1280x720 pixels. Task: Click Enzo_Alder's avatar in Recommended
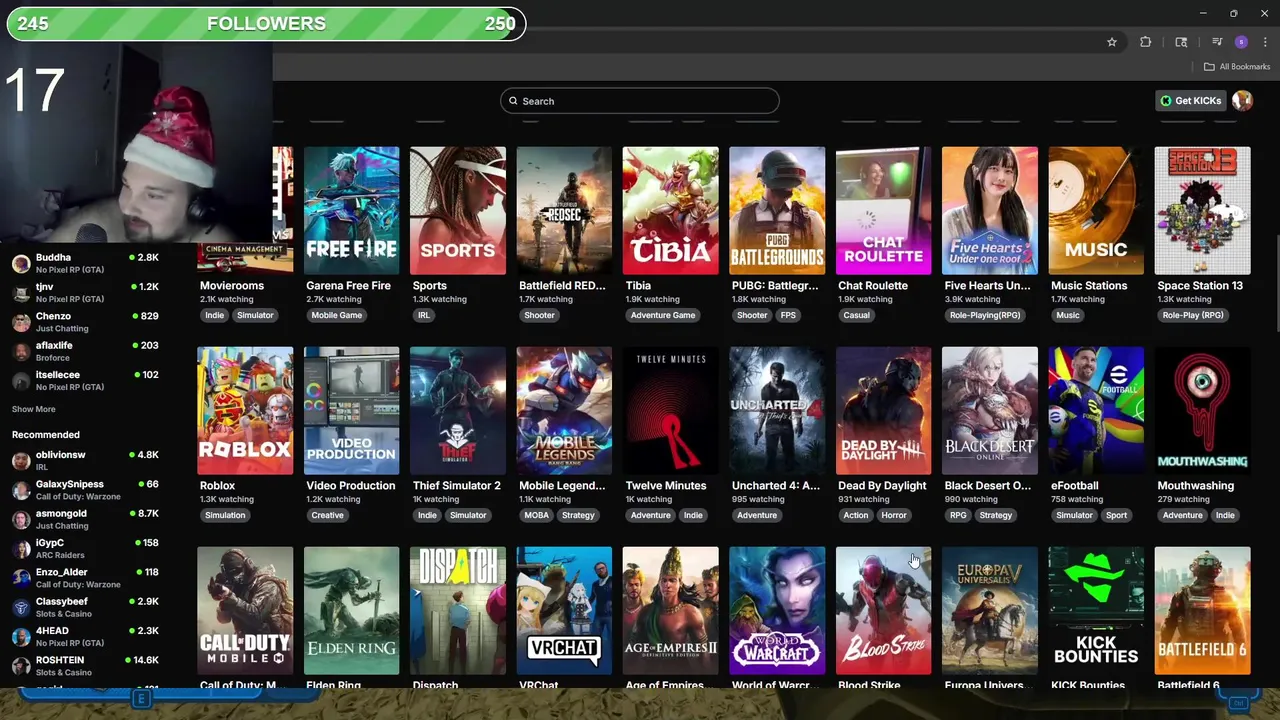21,578
